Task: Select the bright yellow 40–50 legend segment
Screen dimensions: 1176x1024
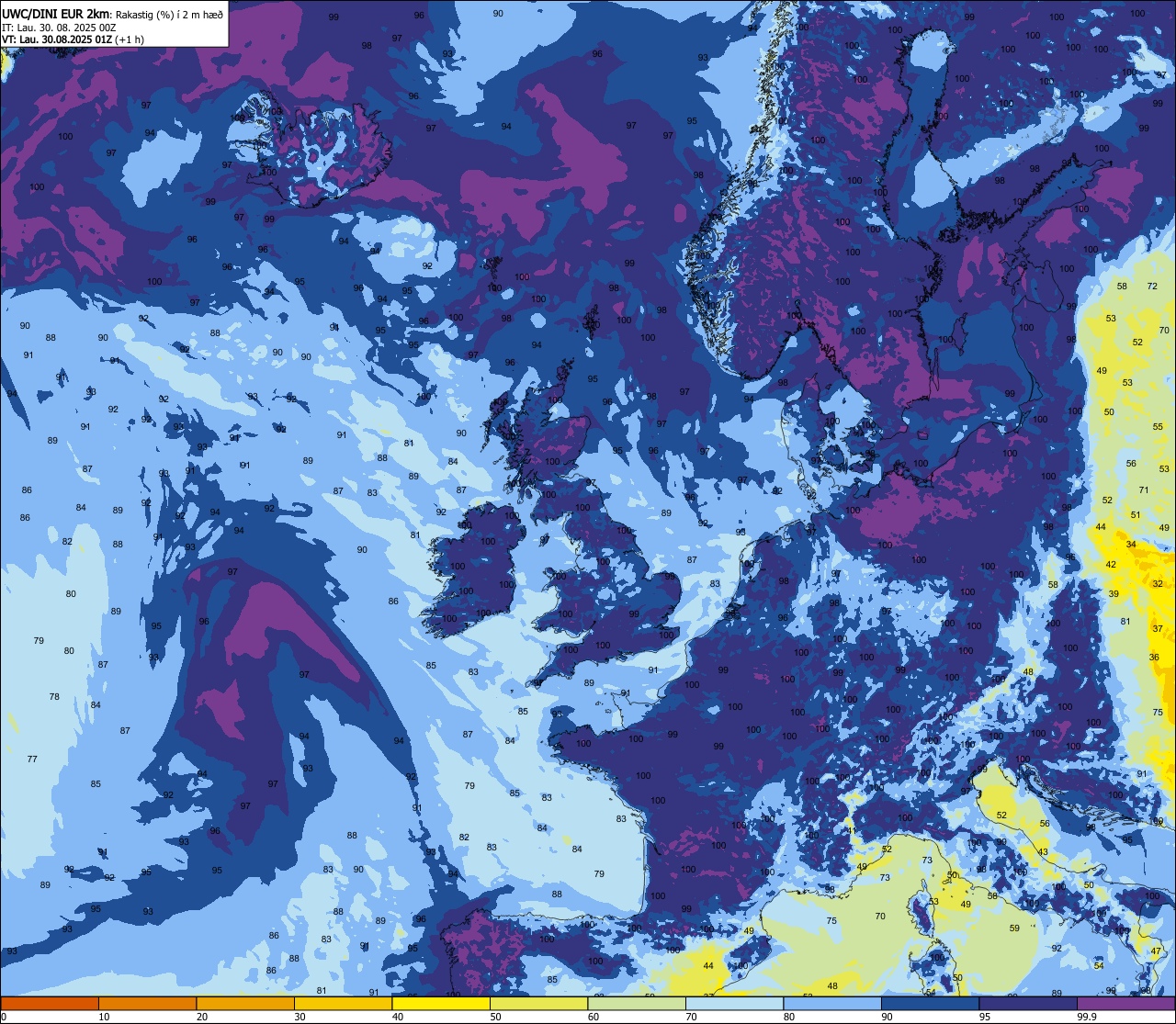Action: (x=441, y=1004)
